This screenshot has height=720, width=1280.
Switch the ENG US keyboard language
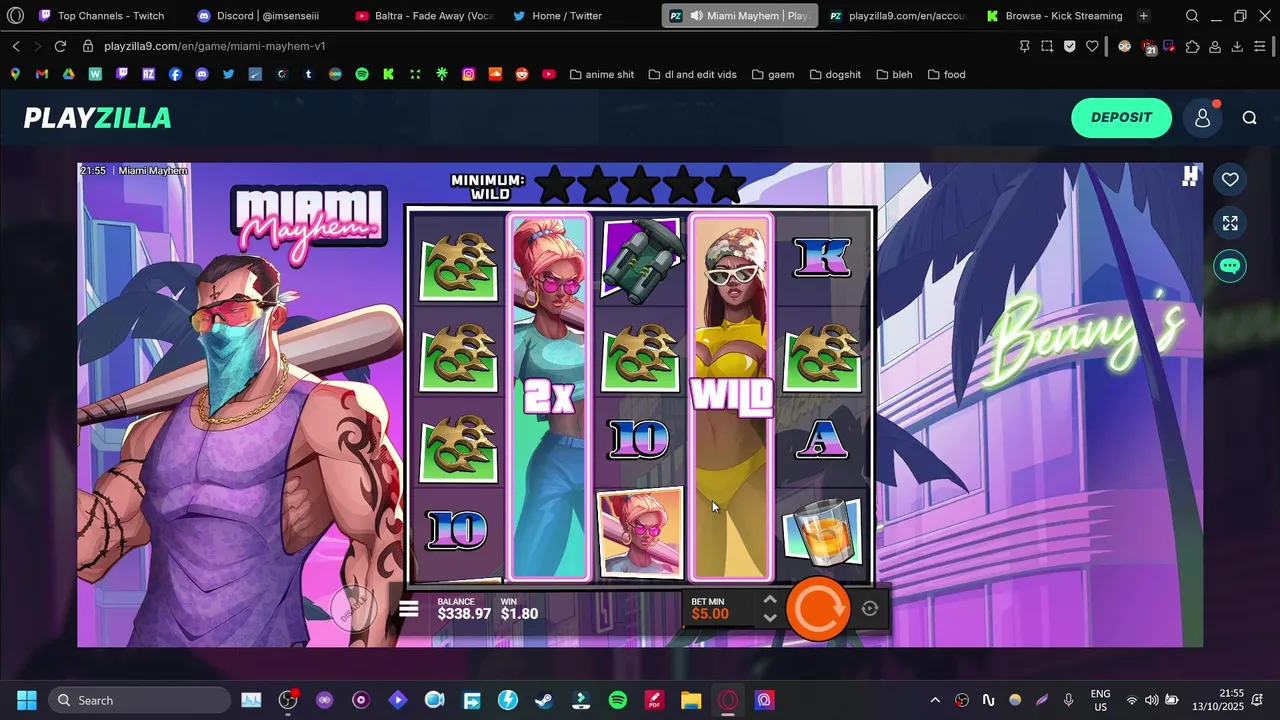coord(1100,700)
